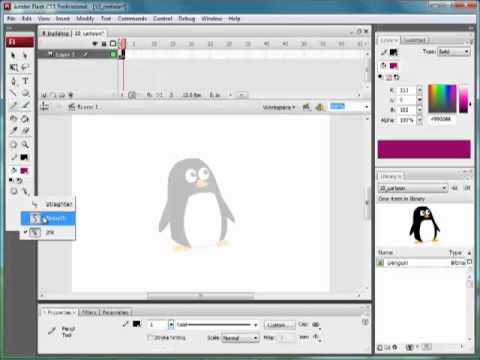
Task: Click the brightness slider in Color panel
Action: point(464,99)
